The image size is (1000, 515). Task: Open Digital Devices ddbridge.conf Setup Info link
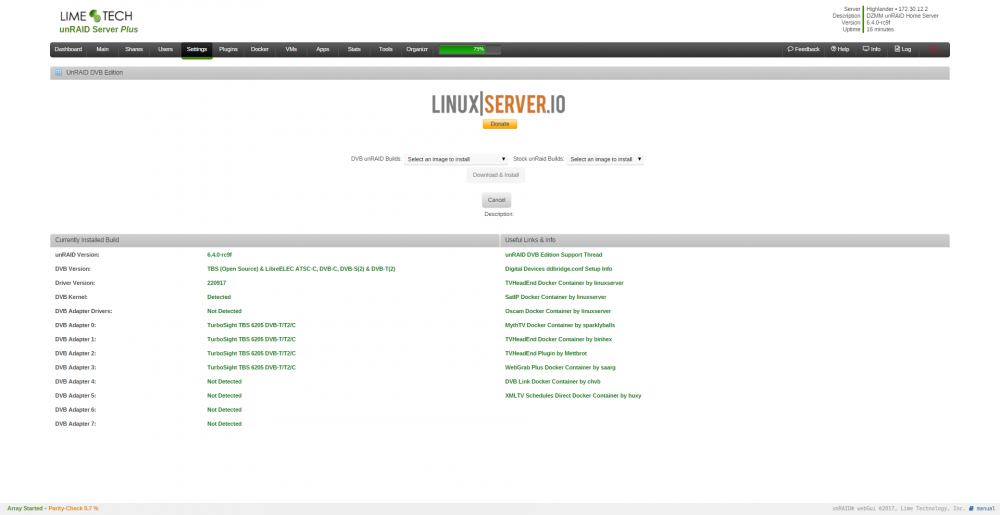click(x=559, y=269)
